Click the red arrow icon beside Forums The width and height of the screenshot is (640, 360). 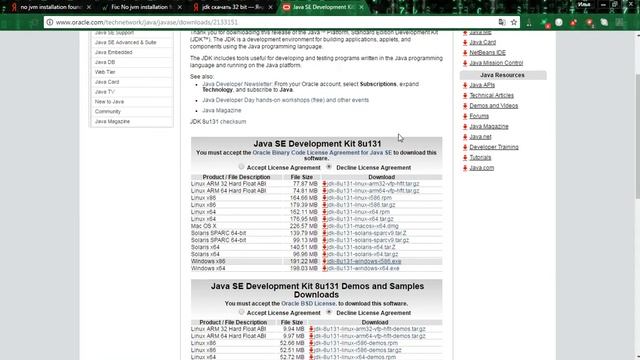point(465,116)
